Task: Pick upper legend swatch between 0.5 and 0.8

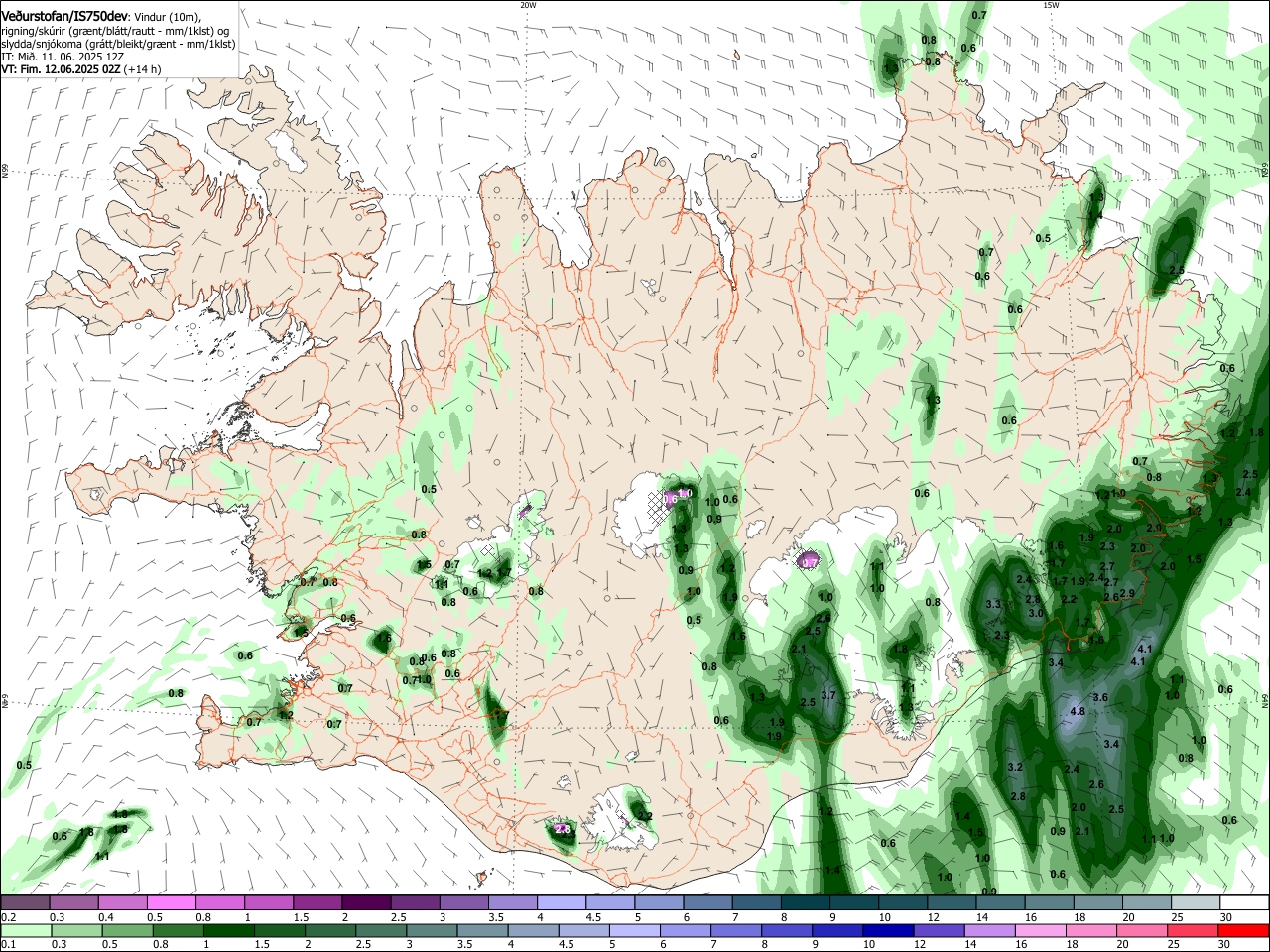Action: coord(171,902)
